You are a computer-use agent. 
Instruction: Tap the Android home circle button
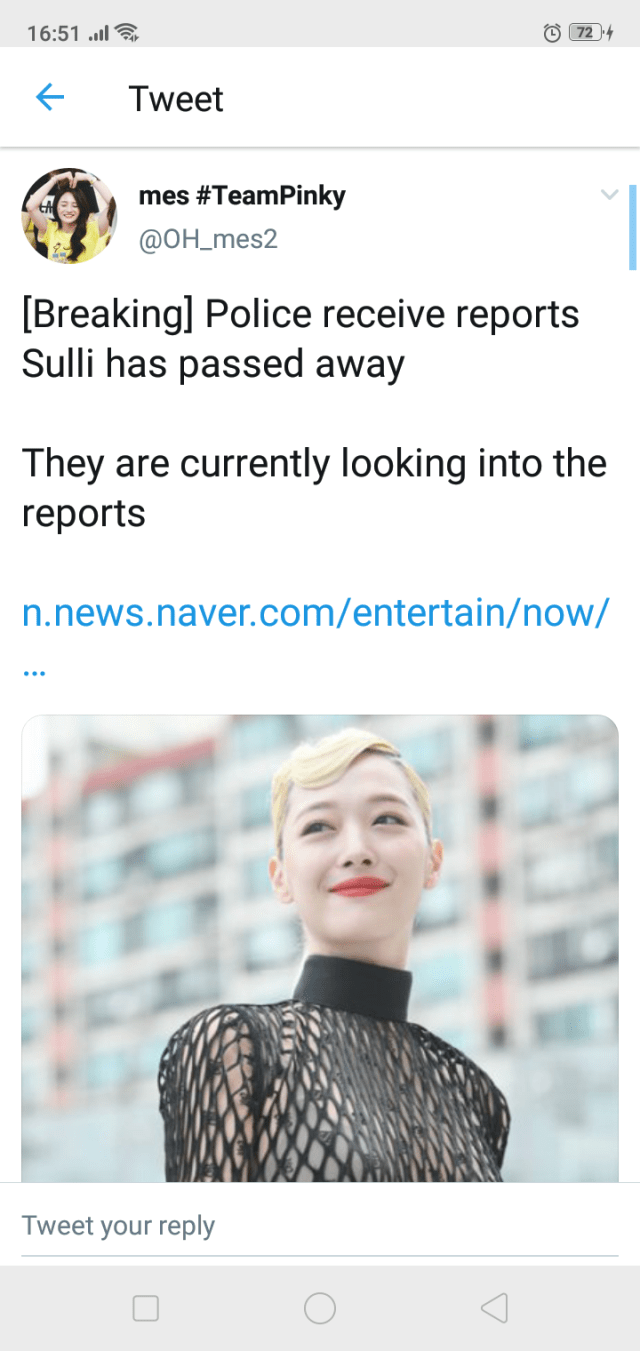coord(320,1308)
